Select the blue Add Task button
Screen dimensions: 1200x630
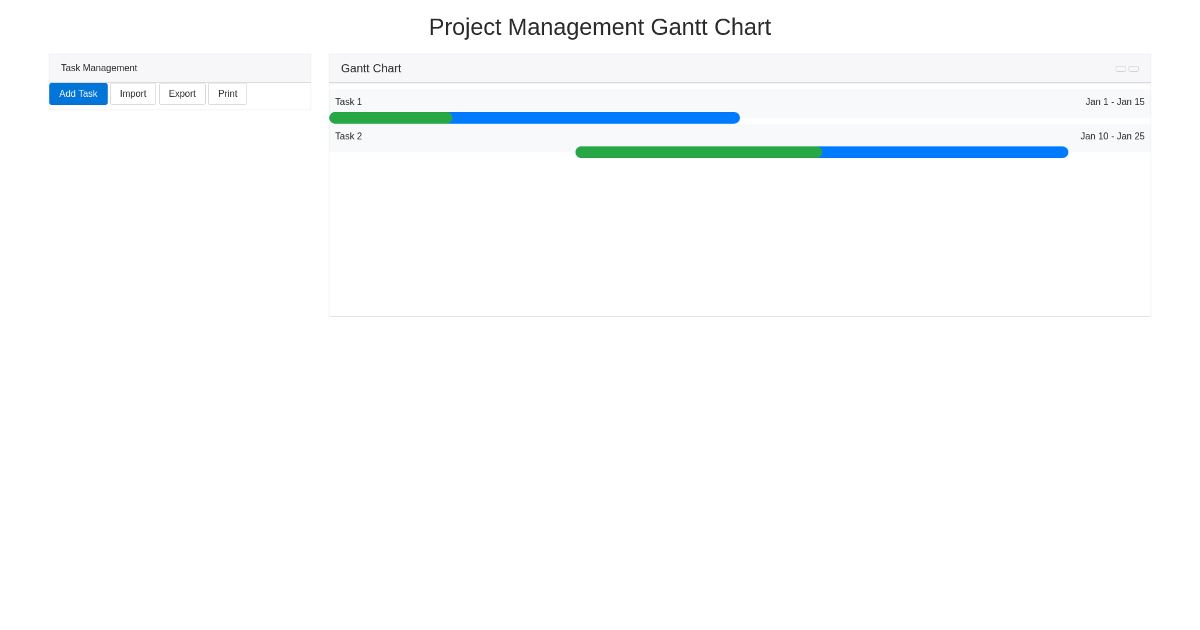click(x=78, y=93)
